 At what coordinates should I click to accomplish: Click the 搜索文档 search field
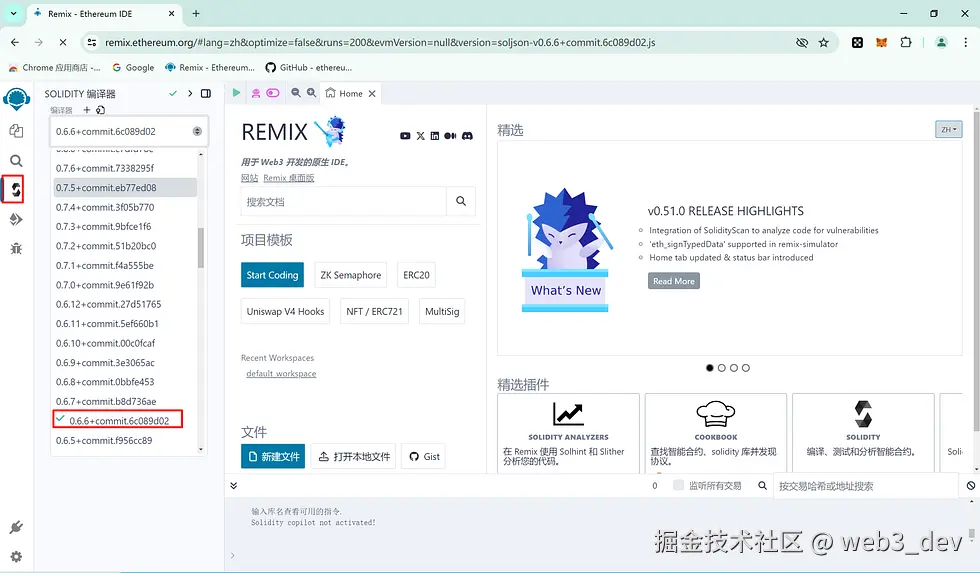point(344,201)
